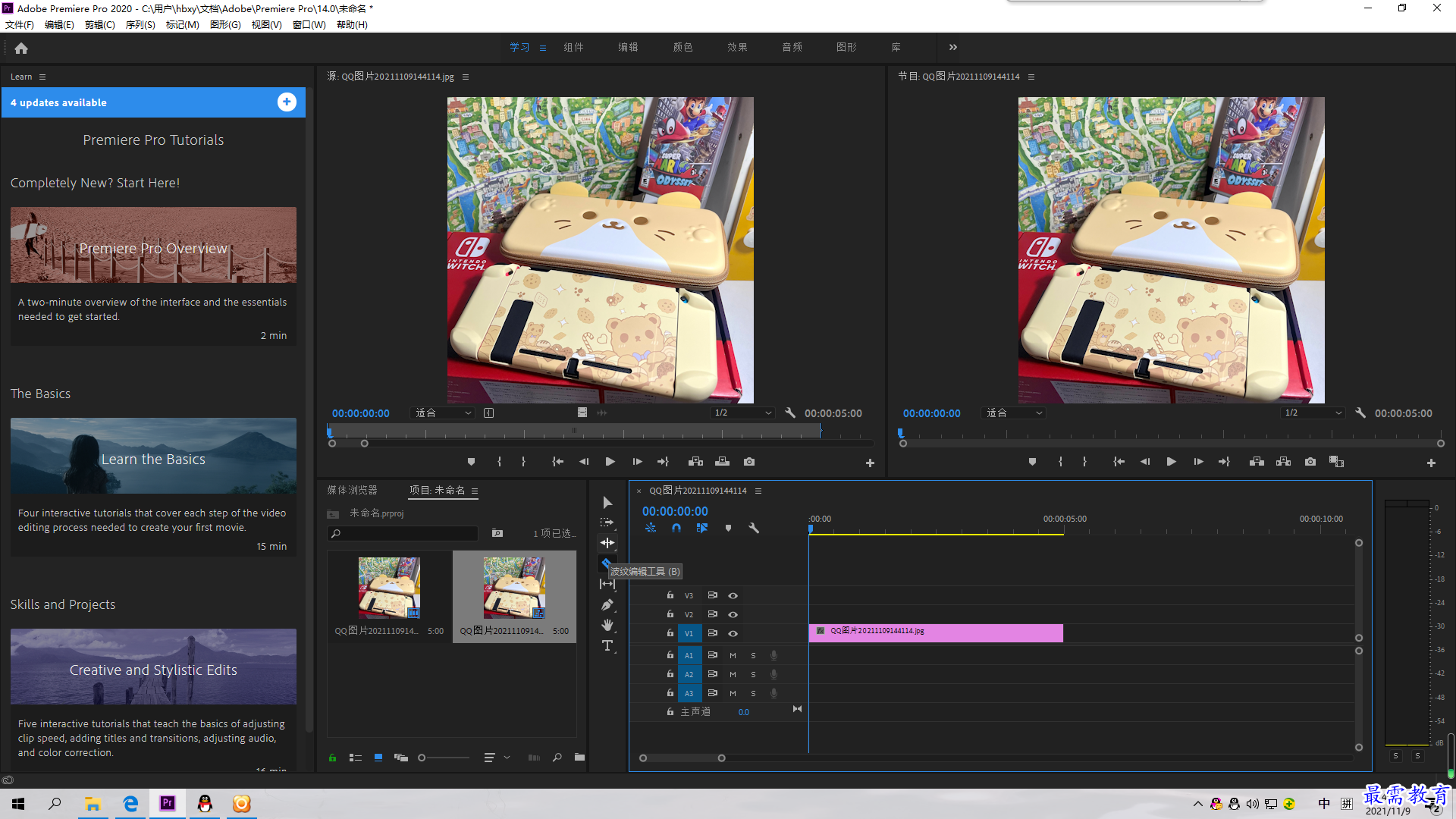The image size is (1456, 819).
Task: Switch Project panel to icon view
Action: (378, 757)
